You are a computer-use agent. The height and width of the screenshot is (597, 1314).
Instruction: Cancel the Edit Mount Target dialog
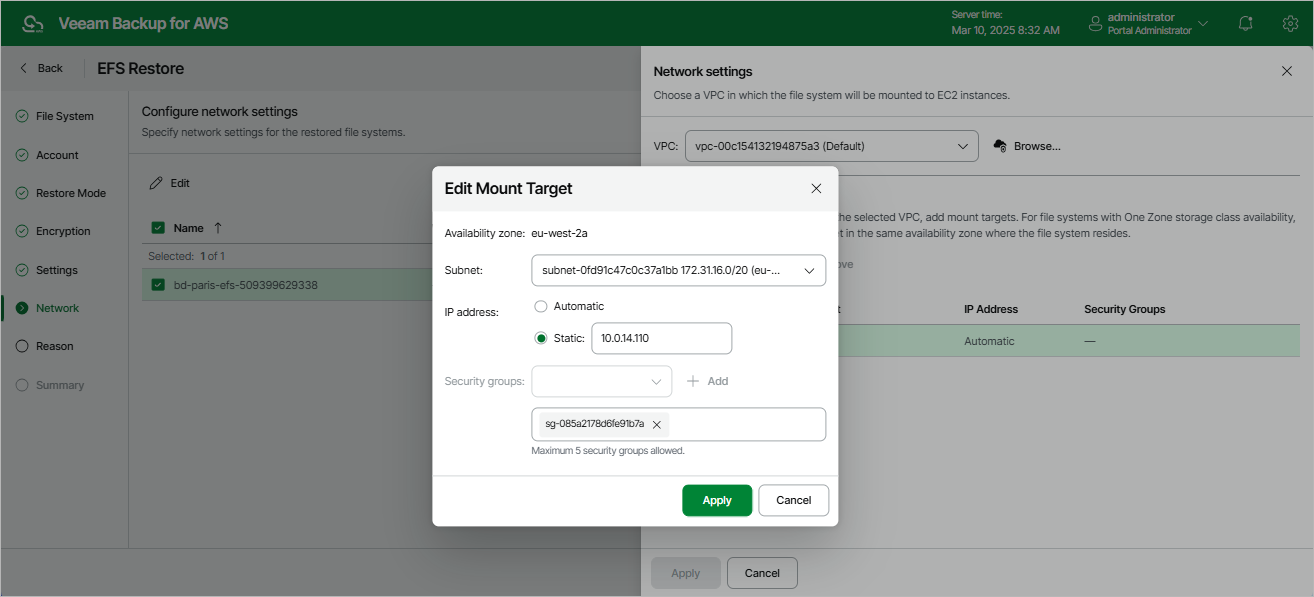pos(794,500)
